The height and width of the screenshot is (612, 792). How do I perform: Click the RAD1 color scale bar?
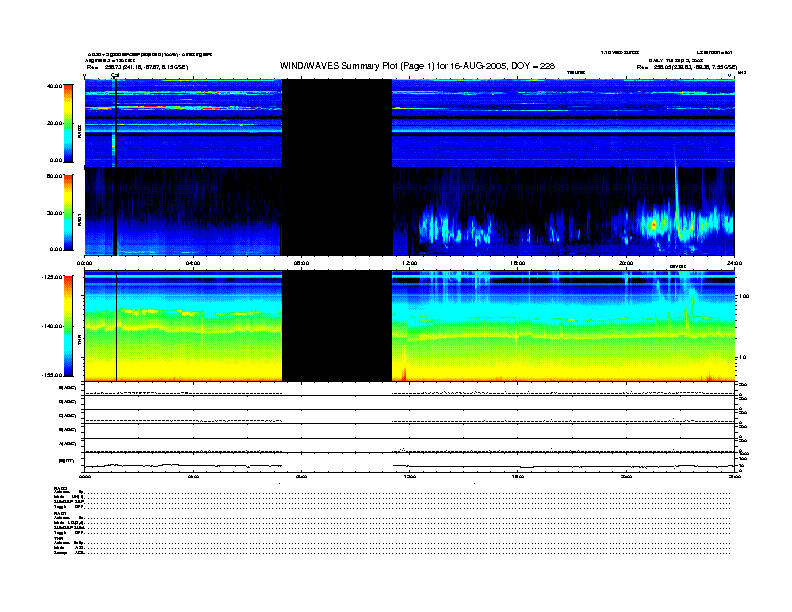click(68, 213)
